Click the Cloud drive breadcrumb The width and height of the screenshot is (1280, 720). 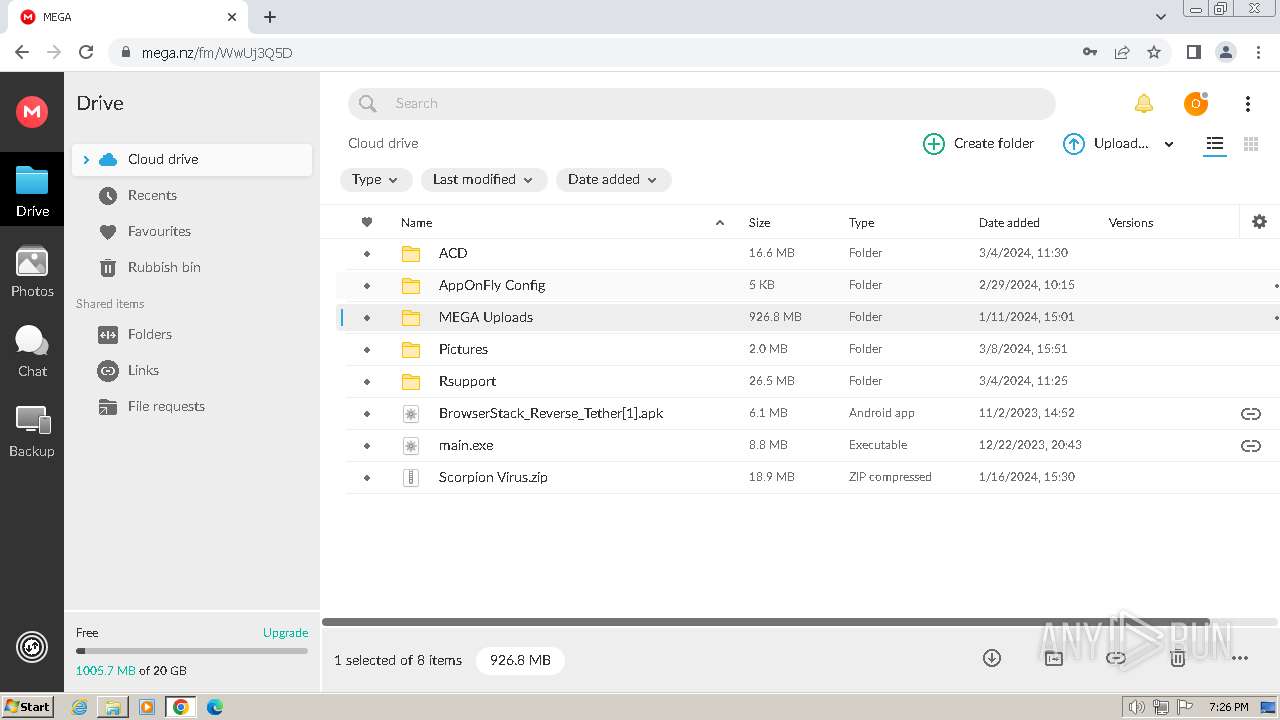pos(383,144)
